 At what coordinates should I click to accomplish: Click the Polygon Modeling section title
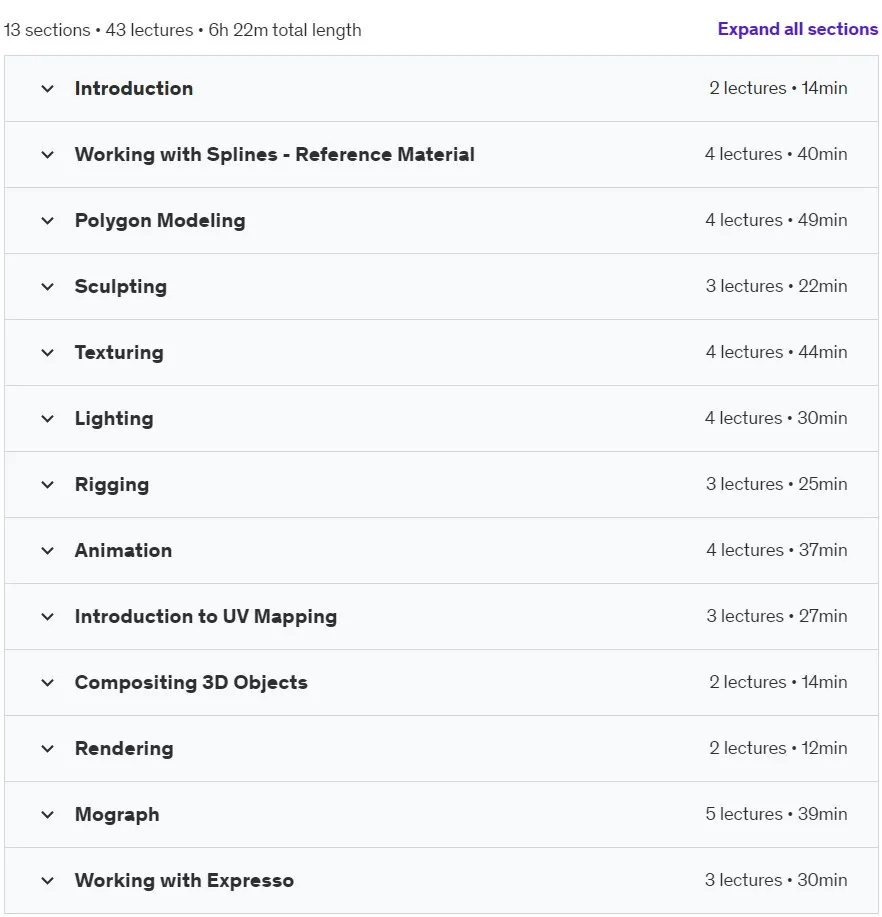160,221
